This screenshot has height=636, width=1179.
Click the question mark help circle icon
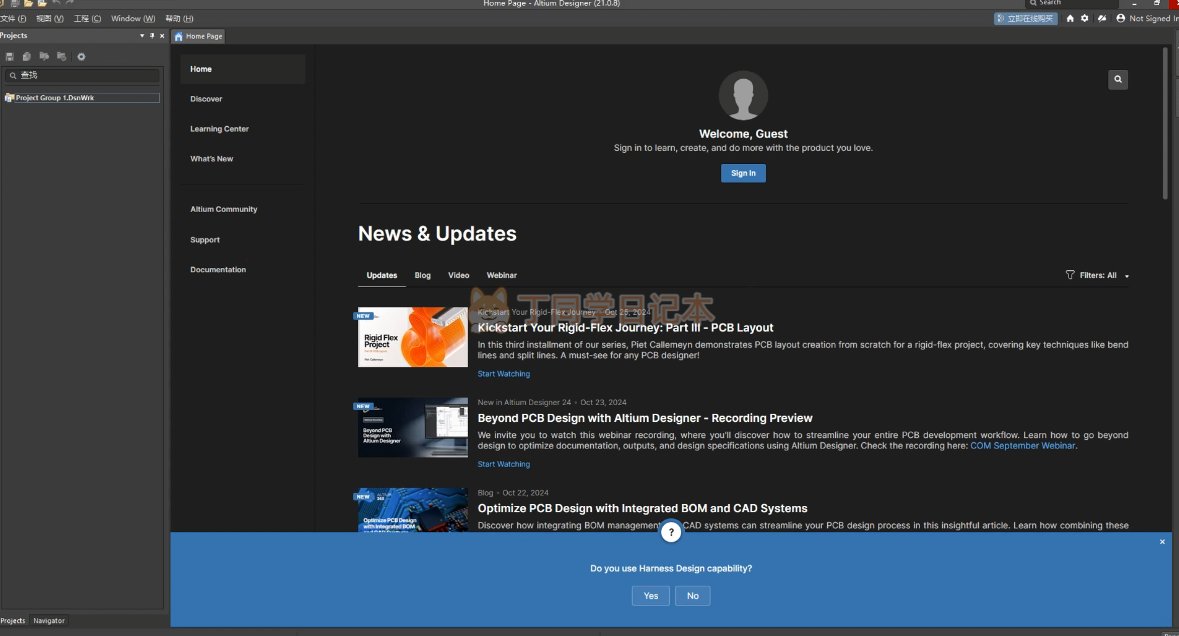point(671,532)
